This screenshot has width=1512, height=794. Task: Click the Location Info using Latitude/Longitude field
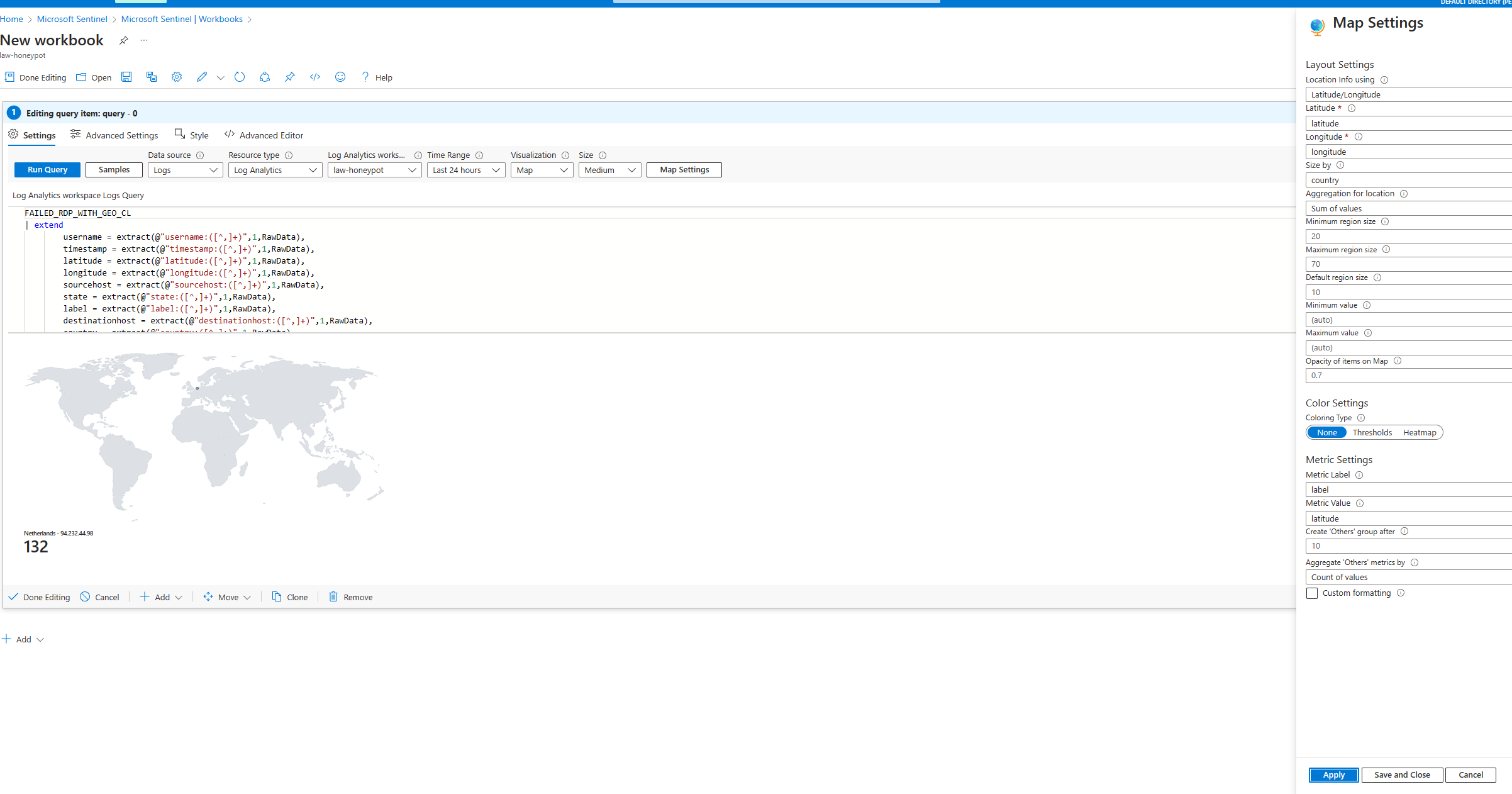[1408, 94]
